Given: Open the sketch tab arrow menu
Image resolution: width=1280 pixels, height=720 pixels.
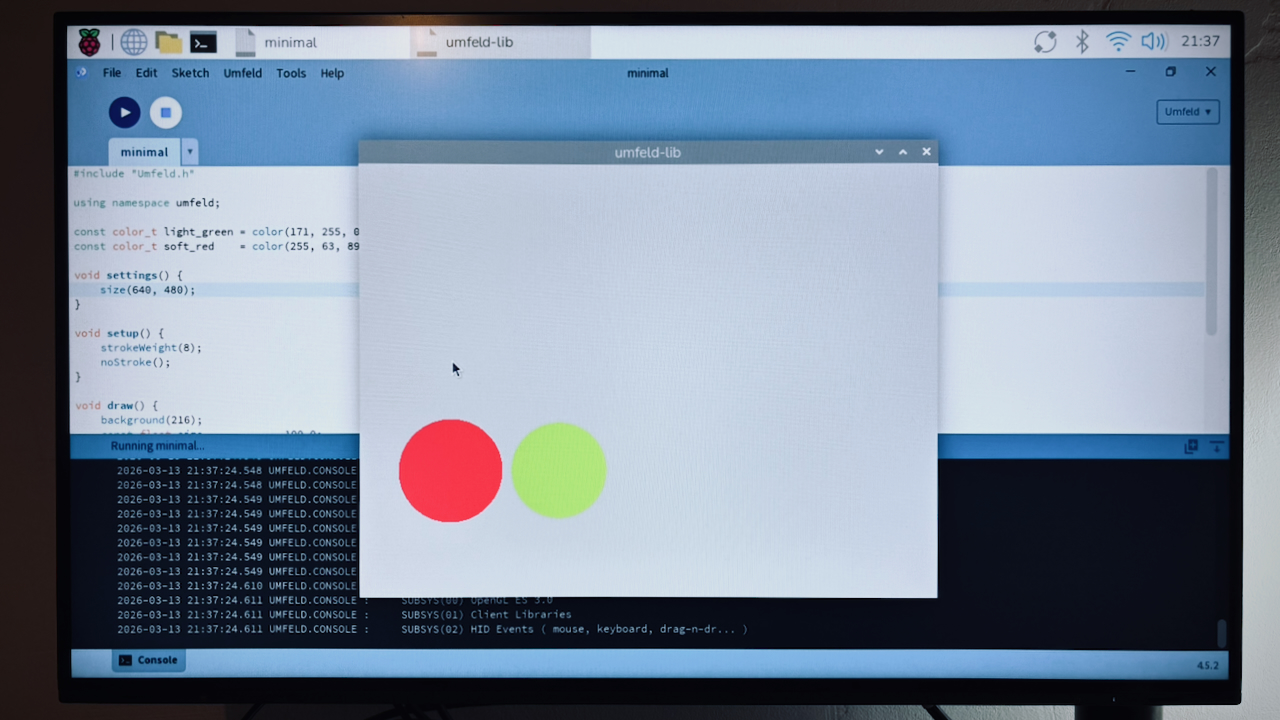Looking at the screenshot, I should point(189,152).
